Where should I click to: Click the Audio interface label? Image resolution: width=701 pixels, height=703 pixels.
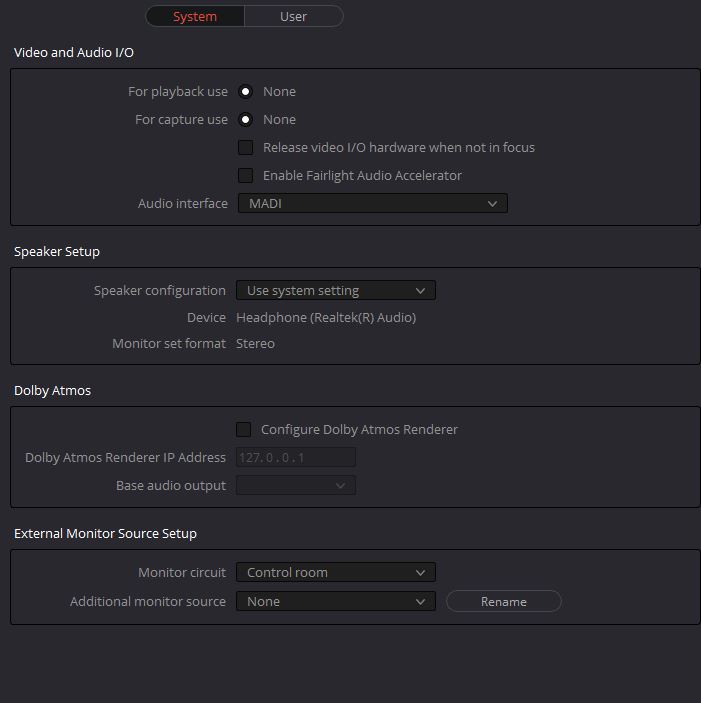point(183,204)
